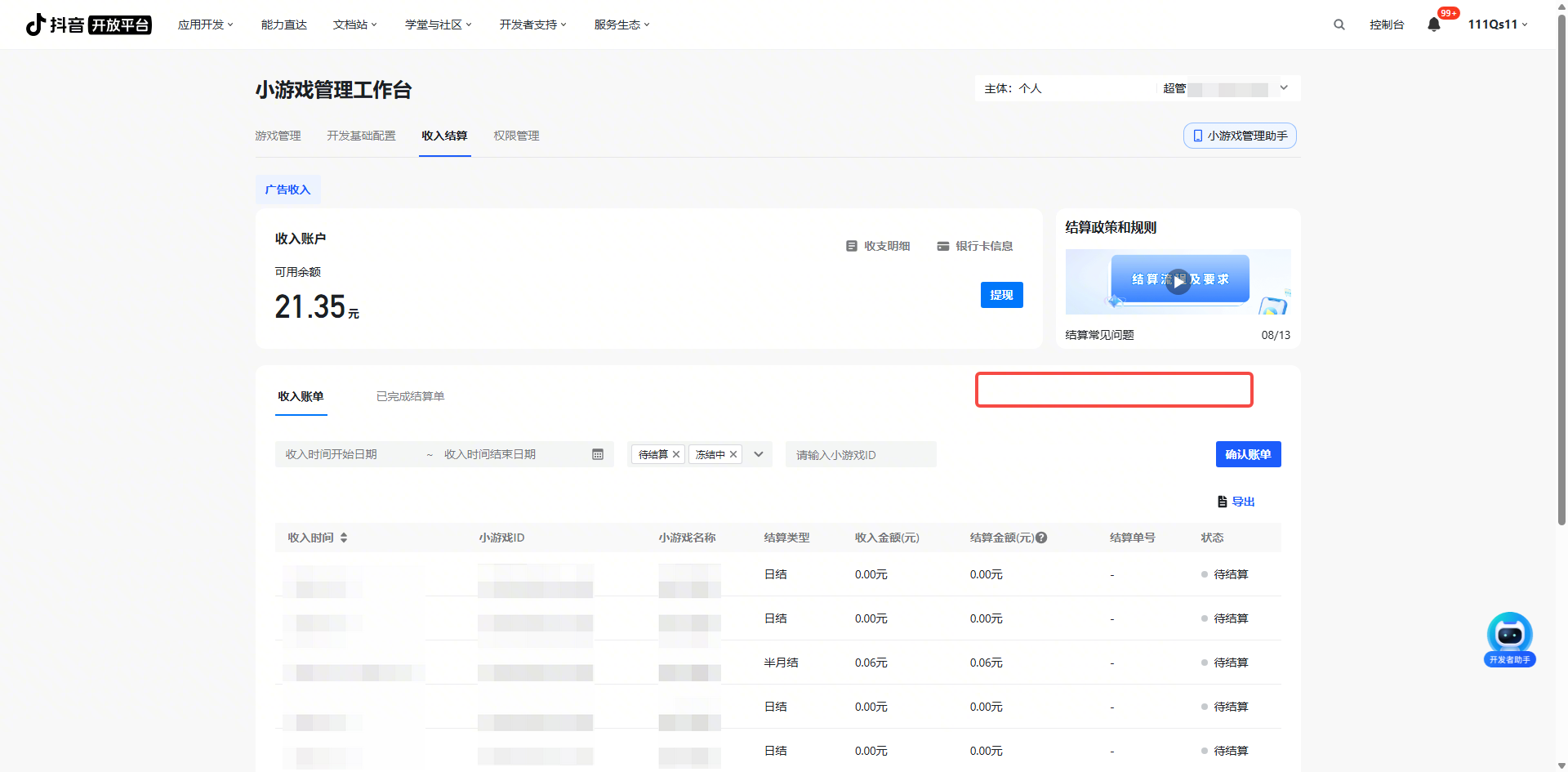Play the 结算流程及要求 video
The width and height of the screenshot is (1568, 772).
[1178, 281]
